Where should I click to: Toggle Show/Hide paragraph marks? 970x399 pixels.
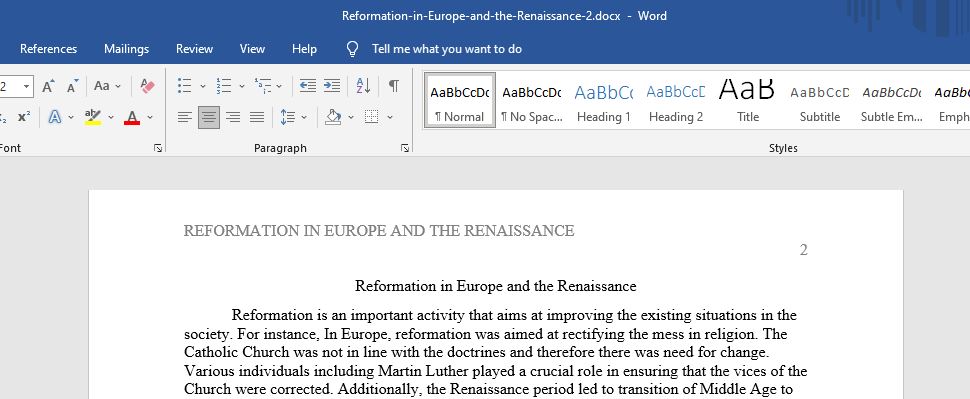click(x=393, y=86)
